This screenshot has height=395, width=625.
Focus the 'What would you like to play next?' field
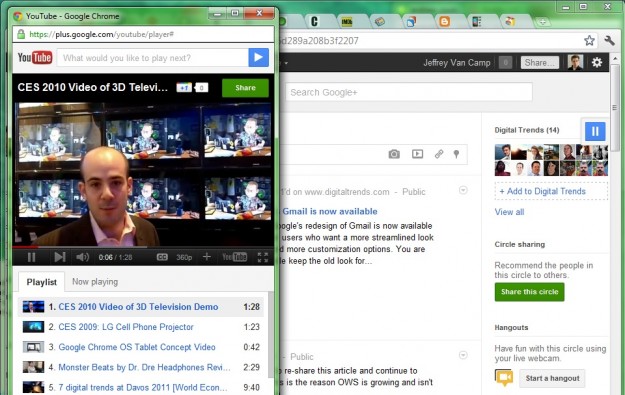click(153, 58)
